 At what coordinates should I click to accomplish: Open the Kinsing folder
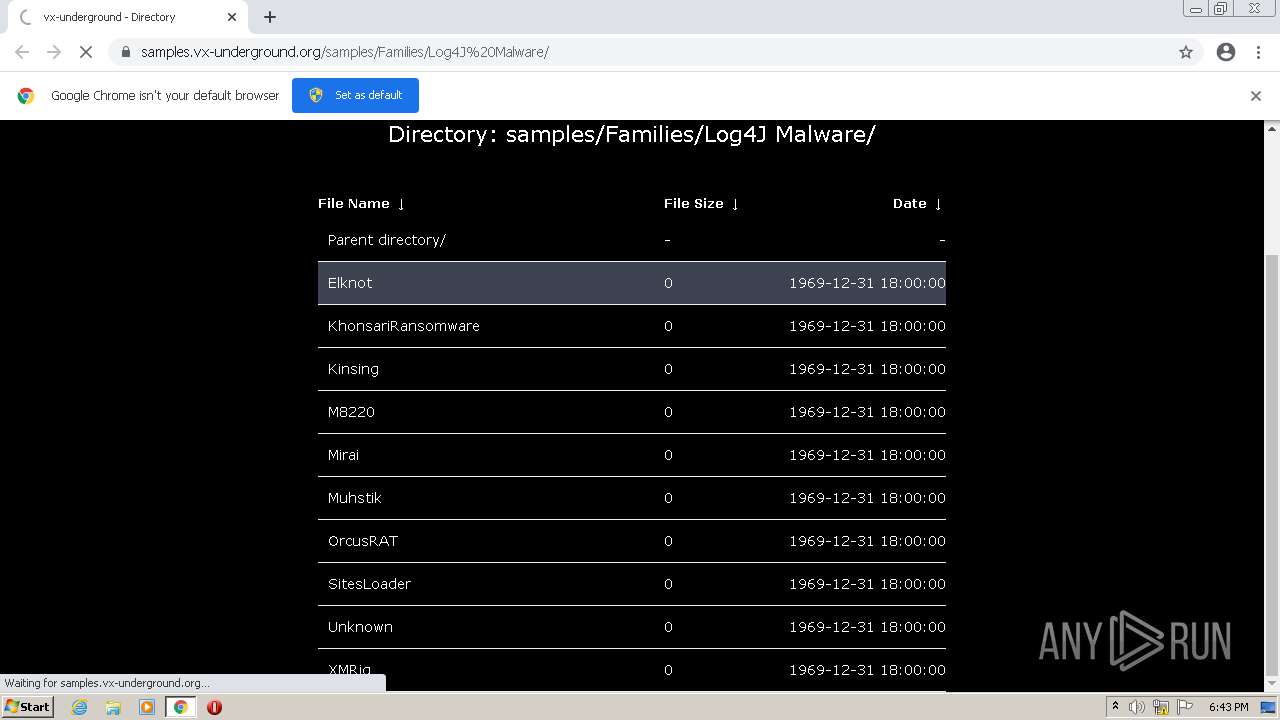(x=353, y=369)
